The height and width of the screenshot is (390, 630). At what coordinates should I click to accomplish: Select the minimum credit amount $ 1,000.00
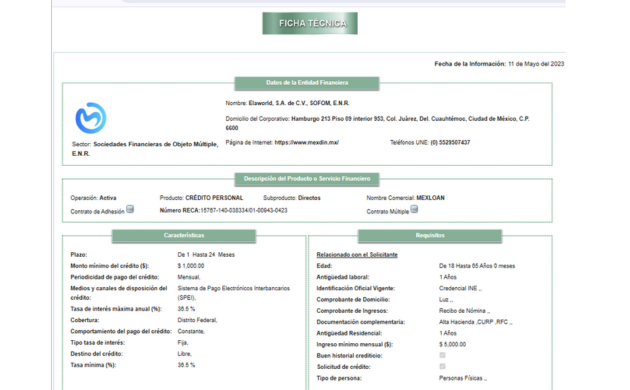point(191,266)
